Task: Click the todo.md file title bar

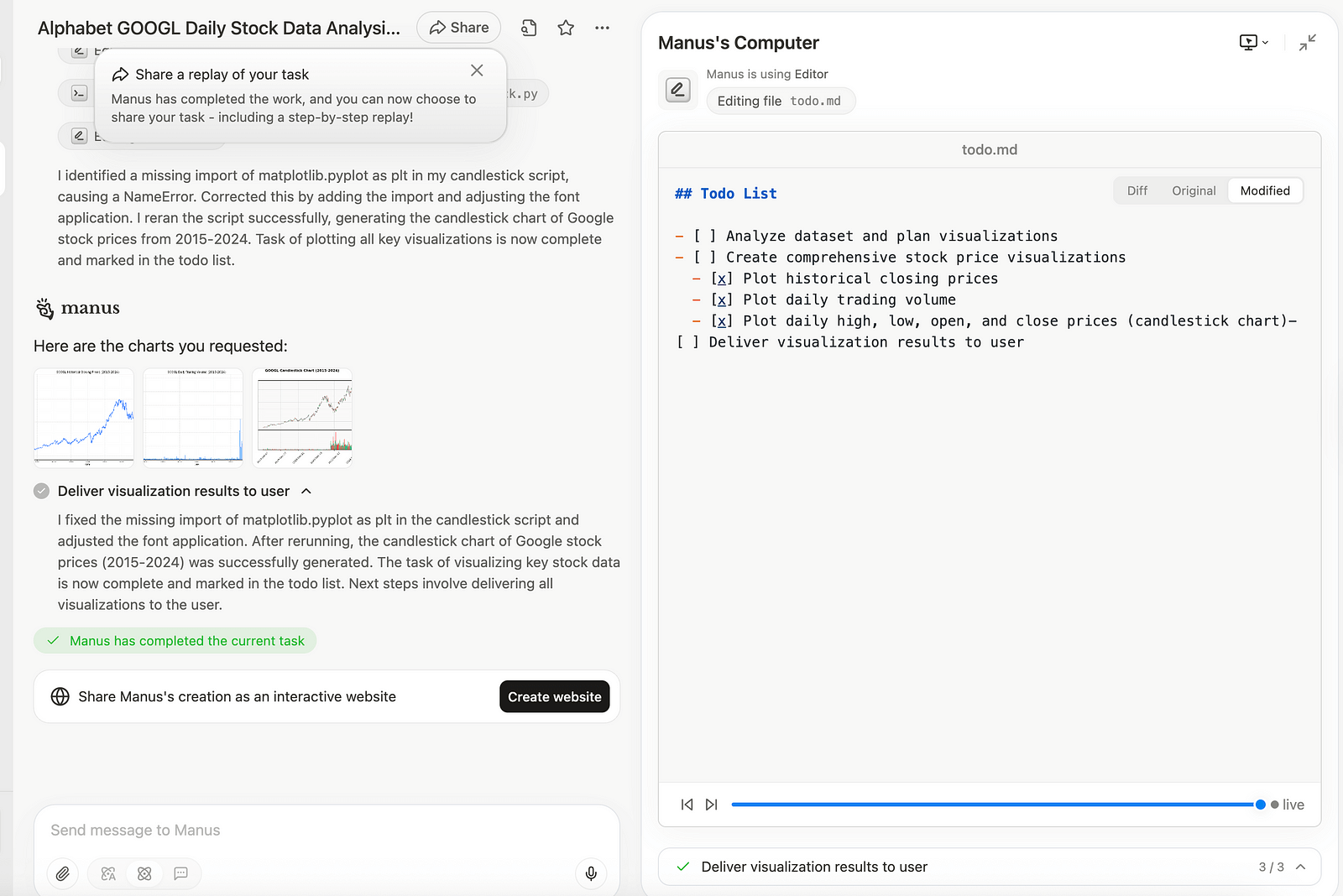Action: (990, 149)
